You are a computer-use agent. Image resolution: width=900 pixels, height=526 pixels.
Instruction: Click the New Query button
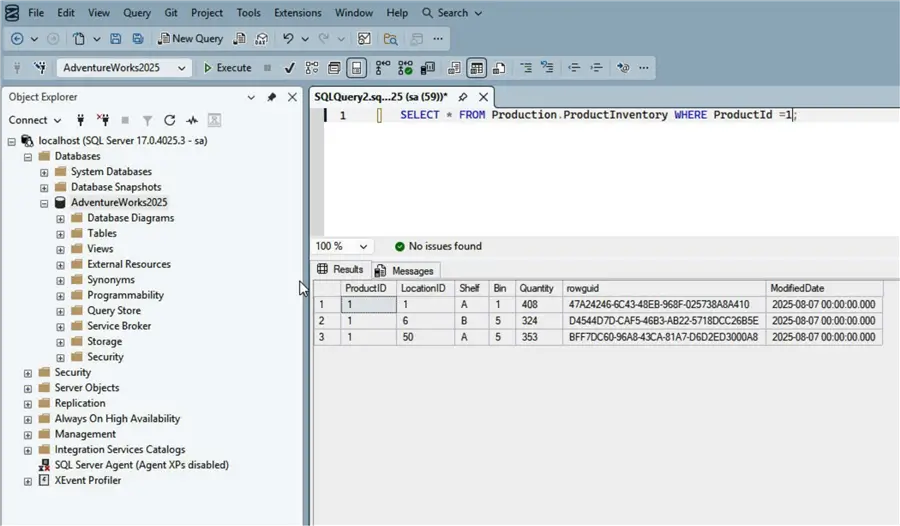[x=191, y=38]
